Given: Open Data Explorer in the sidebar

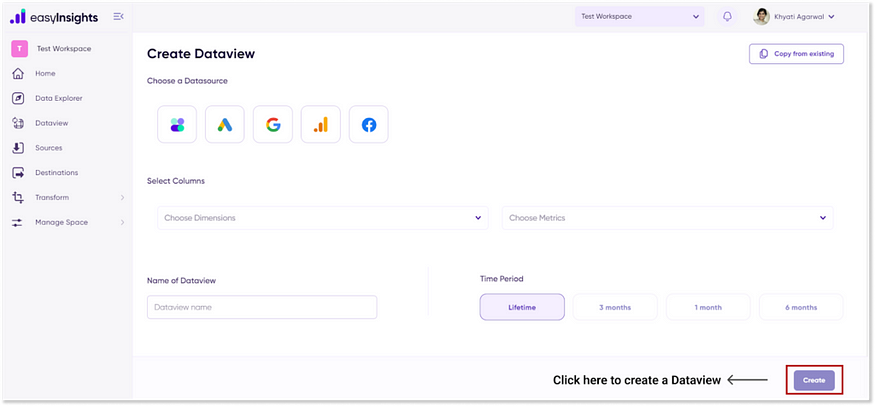Looking at the screenshot, I should point(58,98).
